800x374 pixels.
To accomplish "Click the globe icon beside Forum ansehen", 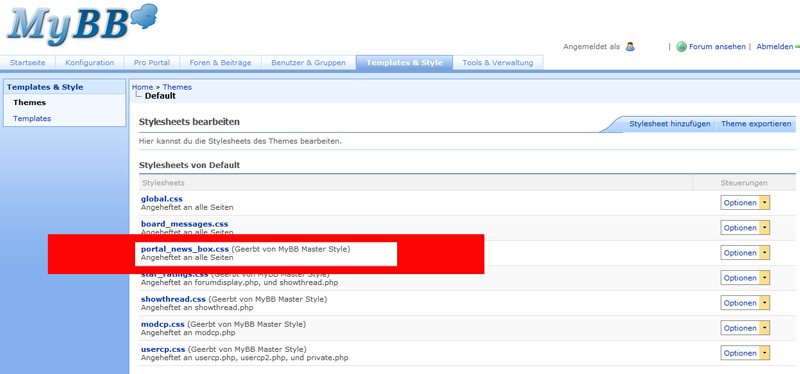I will pos(681,46).
